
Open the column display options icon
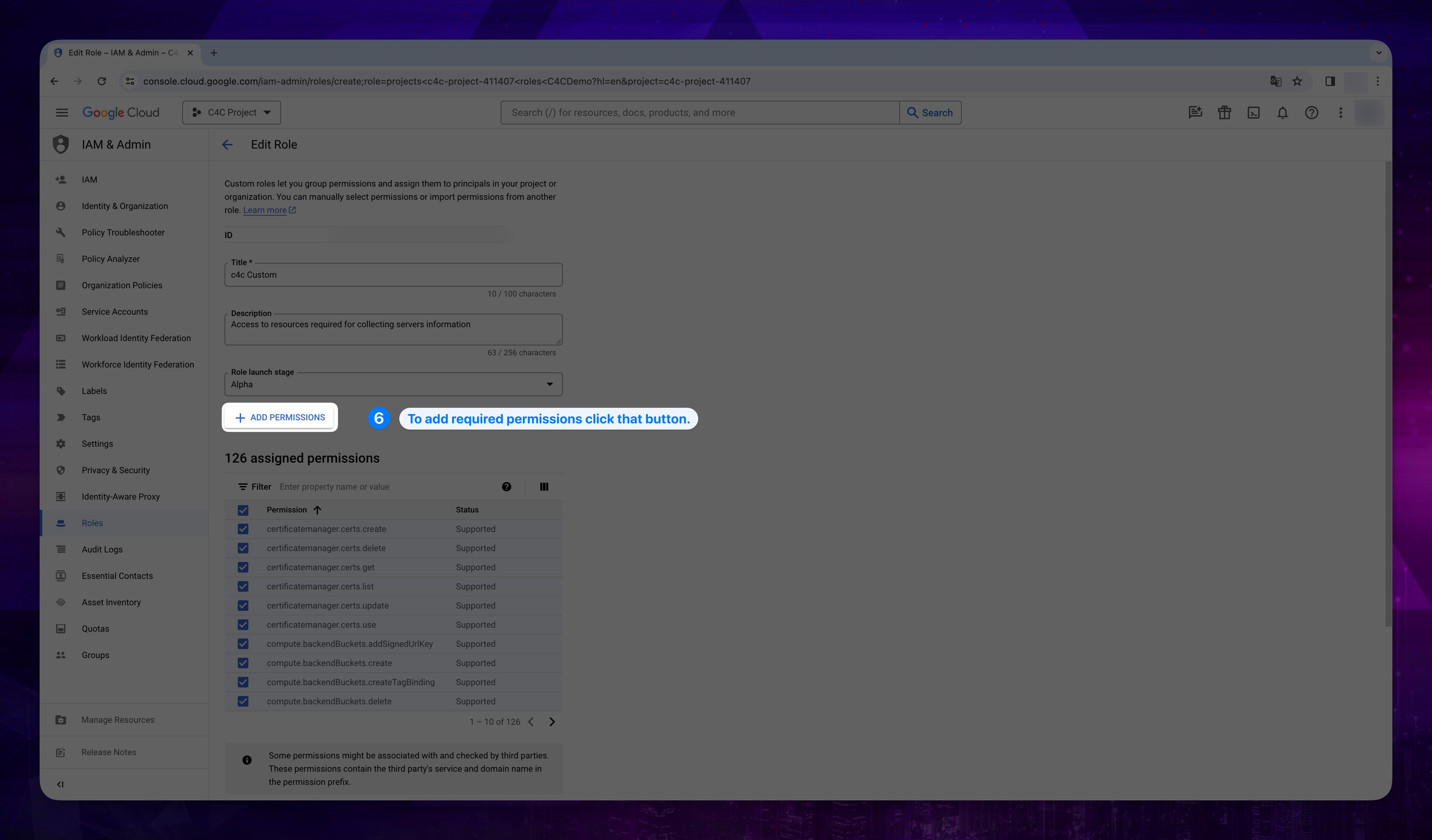click(x=544, y=487)
